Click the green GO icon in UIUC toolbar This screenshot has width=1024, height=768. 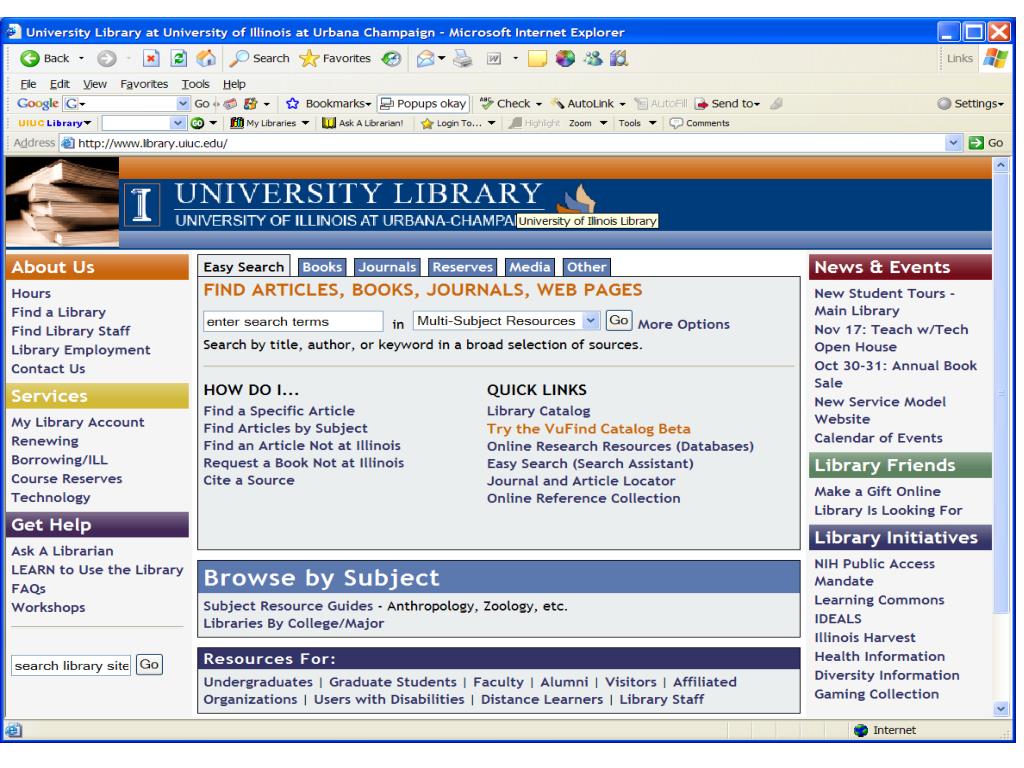click(x=197, y=123)
